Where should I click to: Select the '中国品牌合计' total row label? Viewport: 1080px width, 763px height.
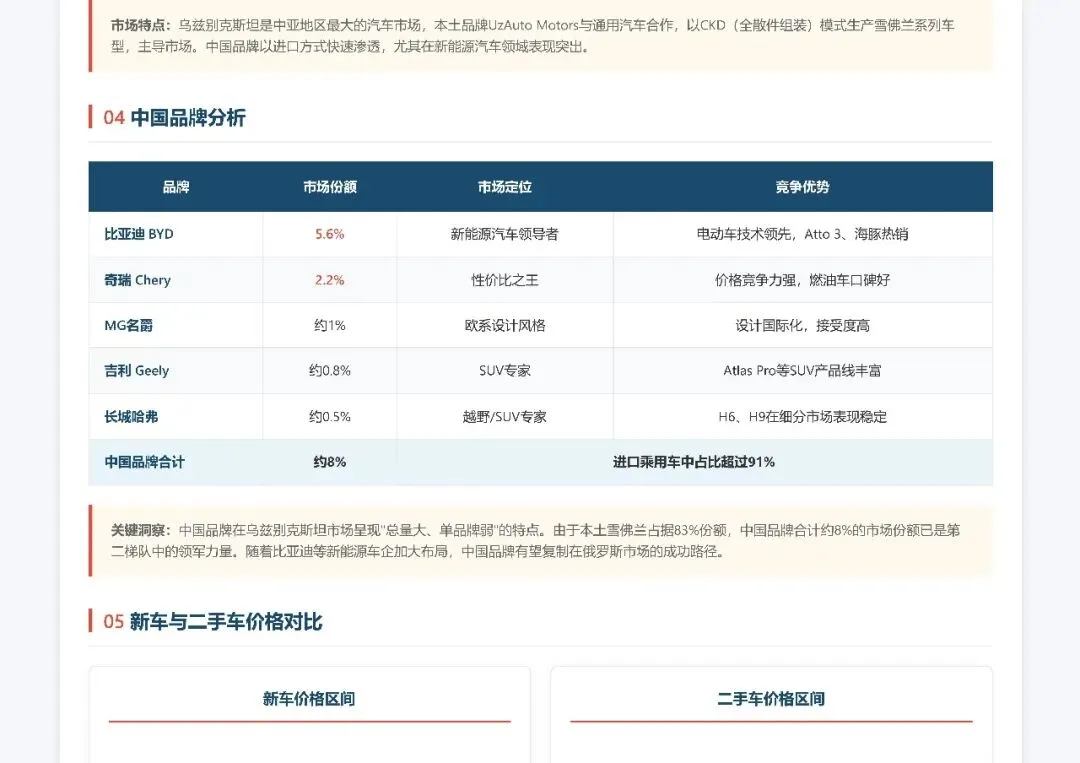click(145, 462)
